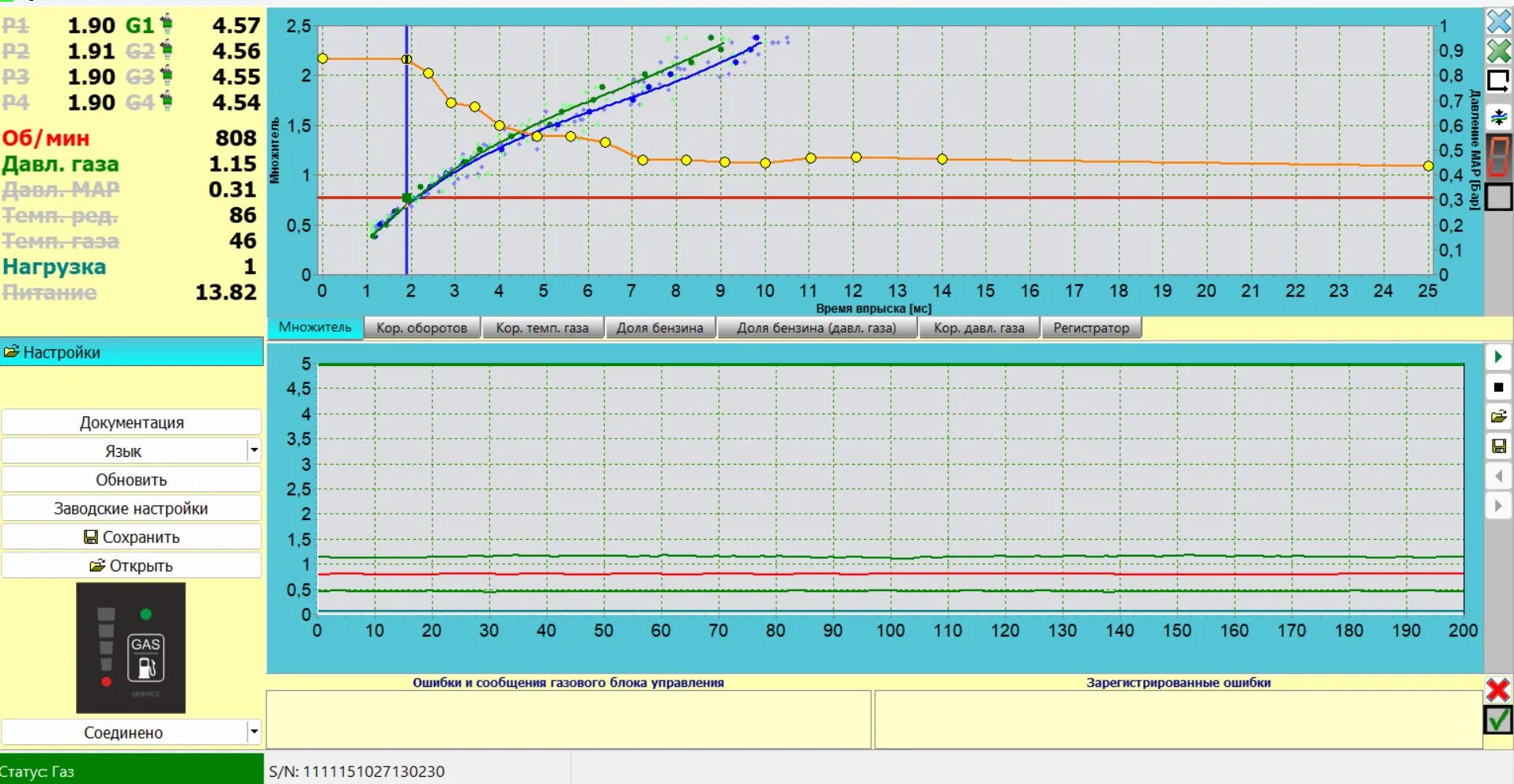
Task: Toggle the Давл. MAP graph visibility
Action: (61, 190)
